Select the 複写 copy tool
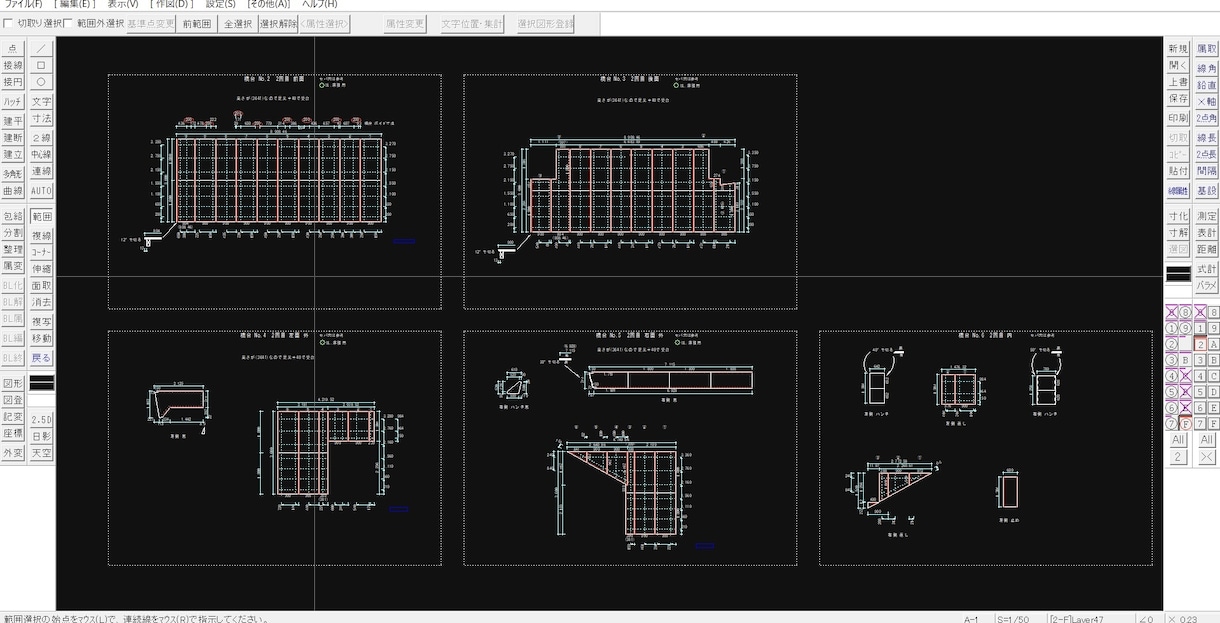Image resolution: width=1220 pixels, height=623 pixels. (x=41, y=322)
